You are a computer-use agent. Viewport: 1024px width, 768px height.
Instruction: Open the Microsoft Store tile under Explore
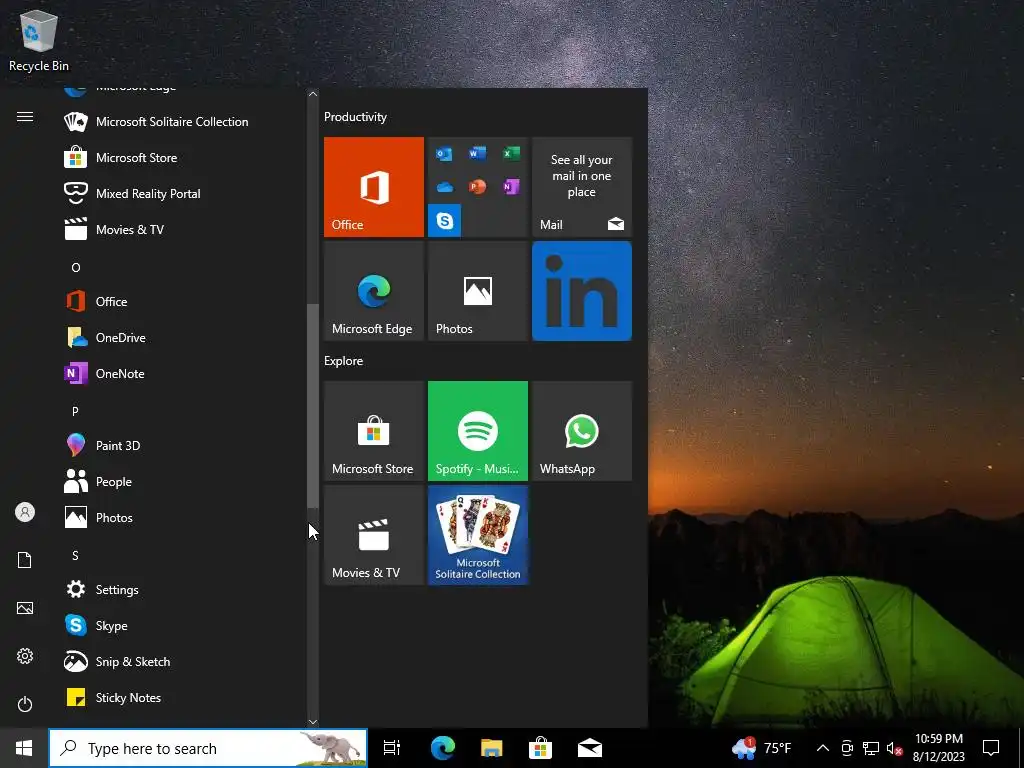(x=374, y=431)
